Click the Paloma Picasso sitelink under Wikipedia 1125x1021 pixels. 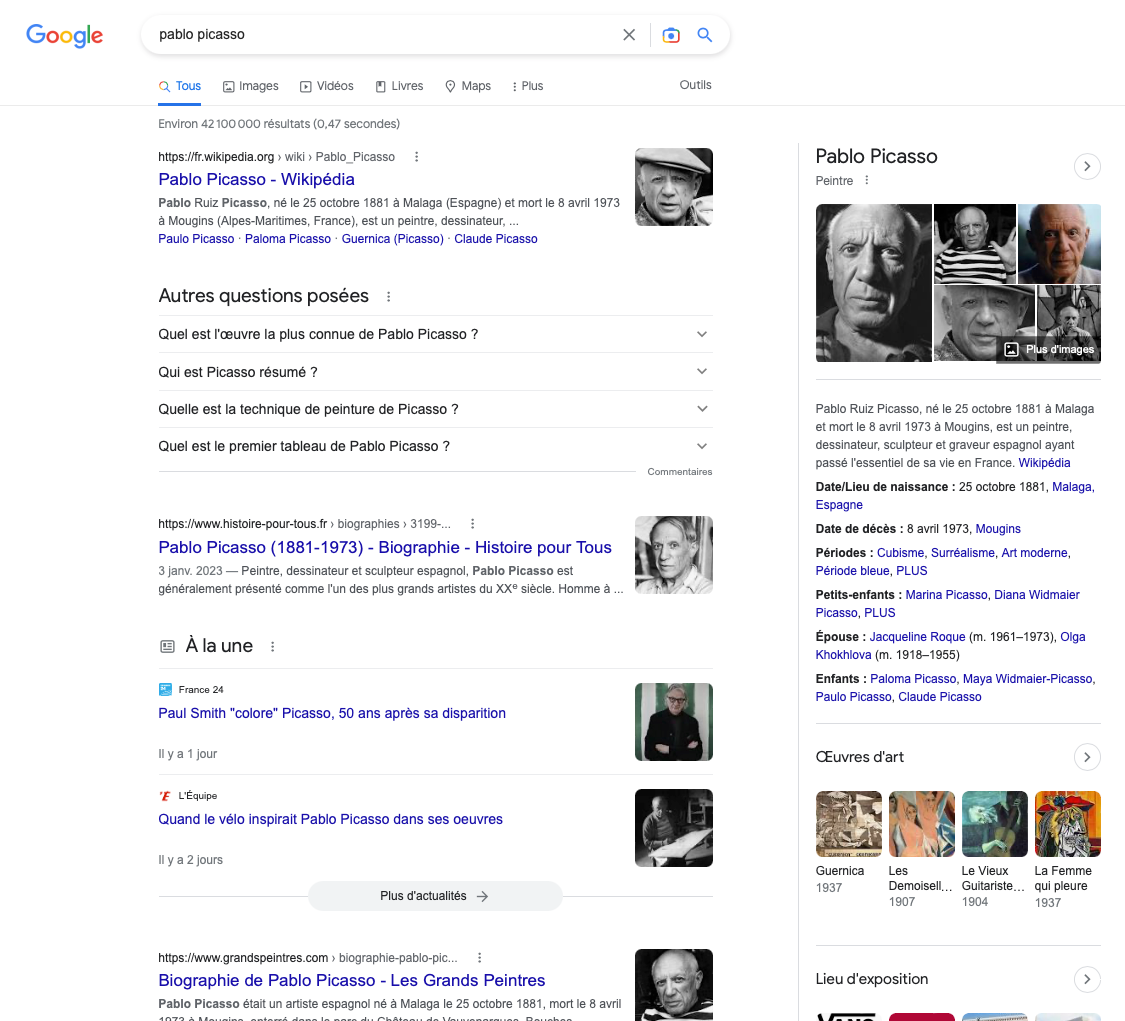click(x=288, y=239)
